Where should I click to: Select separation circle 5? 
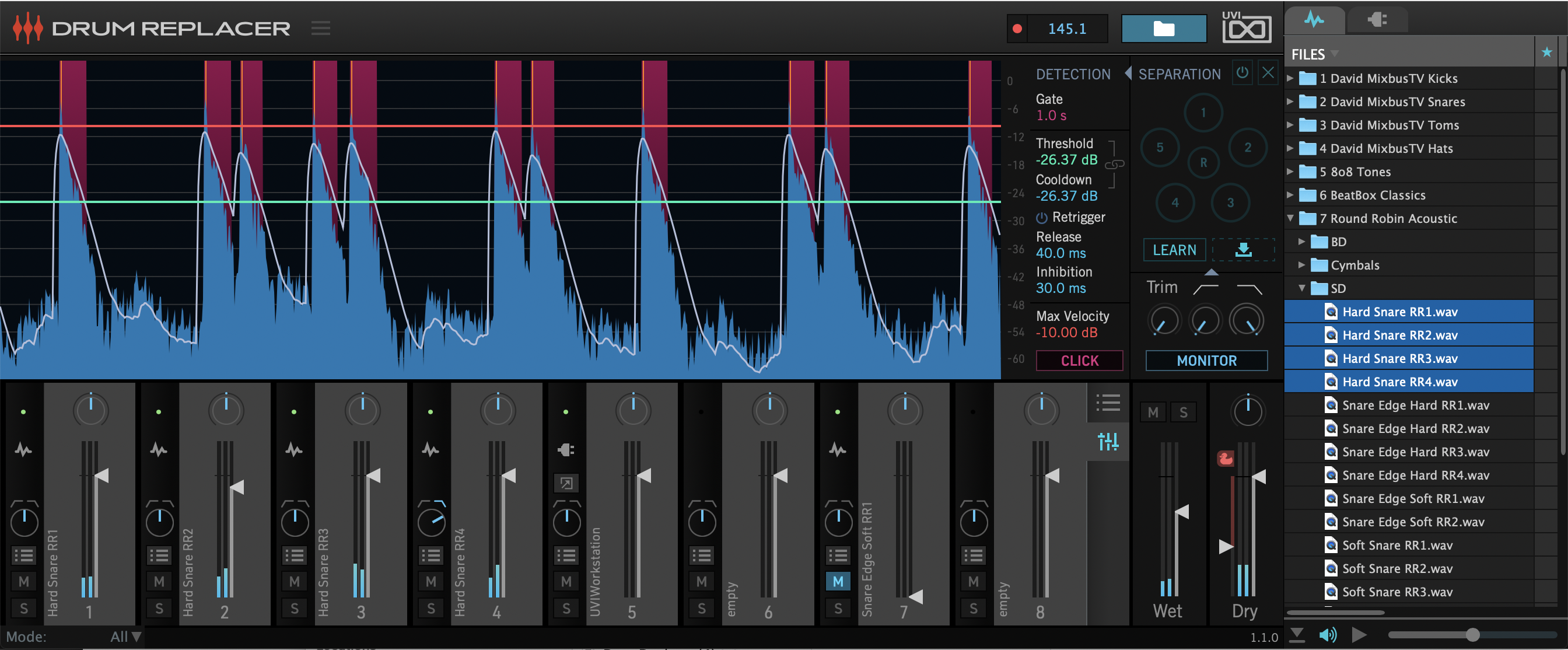1160,147
